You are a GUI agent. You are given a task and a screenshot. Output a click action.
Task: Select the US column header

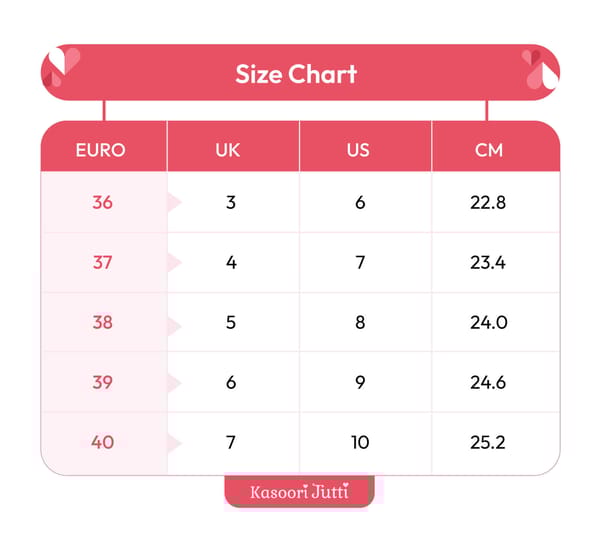pos(358,151)
